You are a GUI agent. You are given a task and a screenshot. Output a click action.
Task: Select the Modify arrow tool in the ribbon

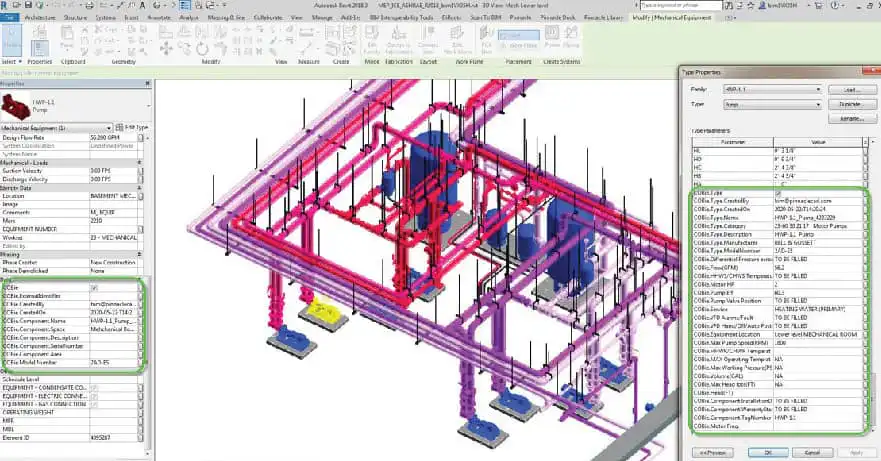(x=12, y=40)
